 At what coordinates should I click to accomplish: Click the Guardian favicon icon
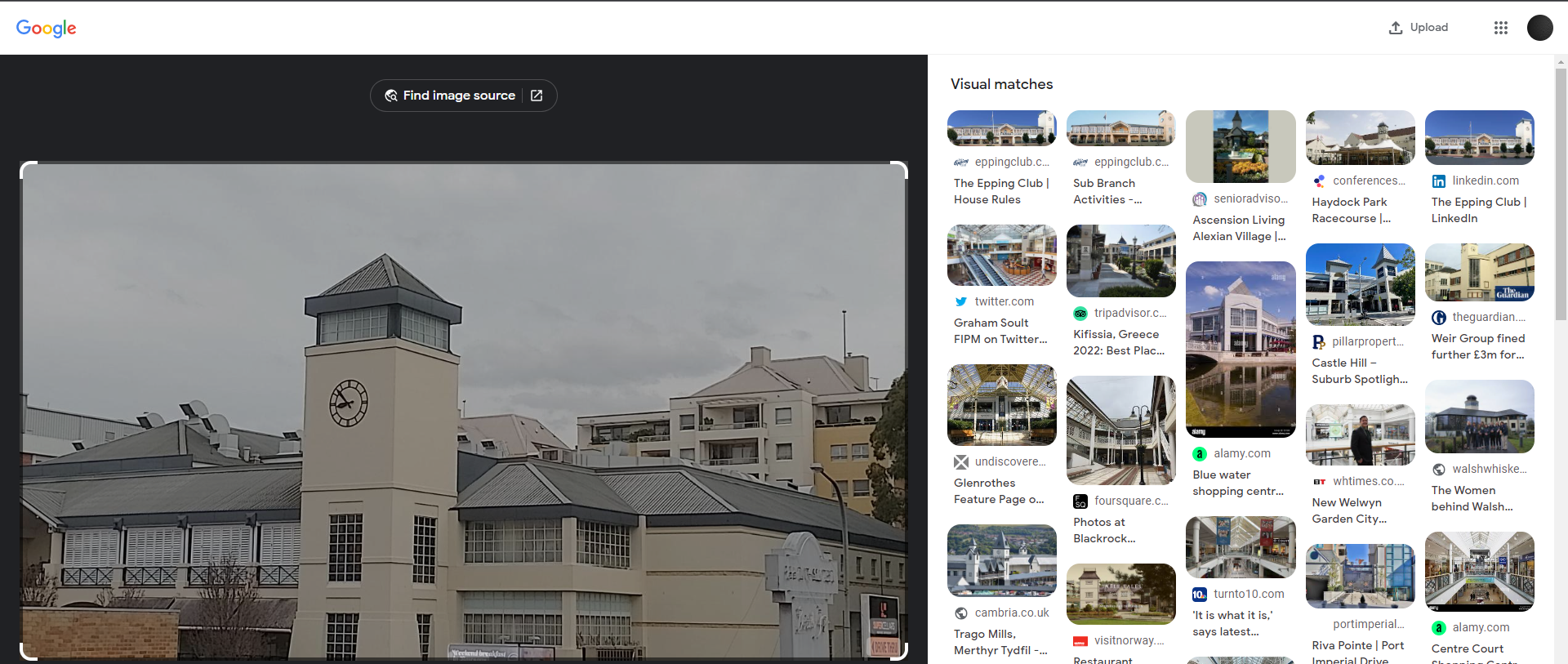[1439, 317]
